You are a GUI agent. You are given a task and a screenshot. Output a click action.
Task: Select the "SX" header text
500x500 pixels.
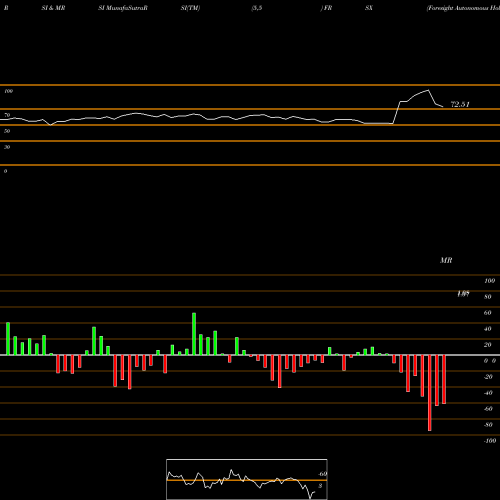[x=369, y=8]
